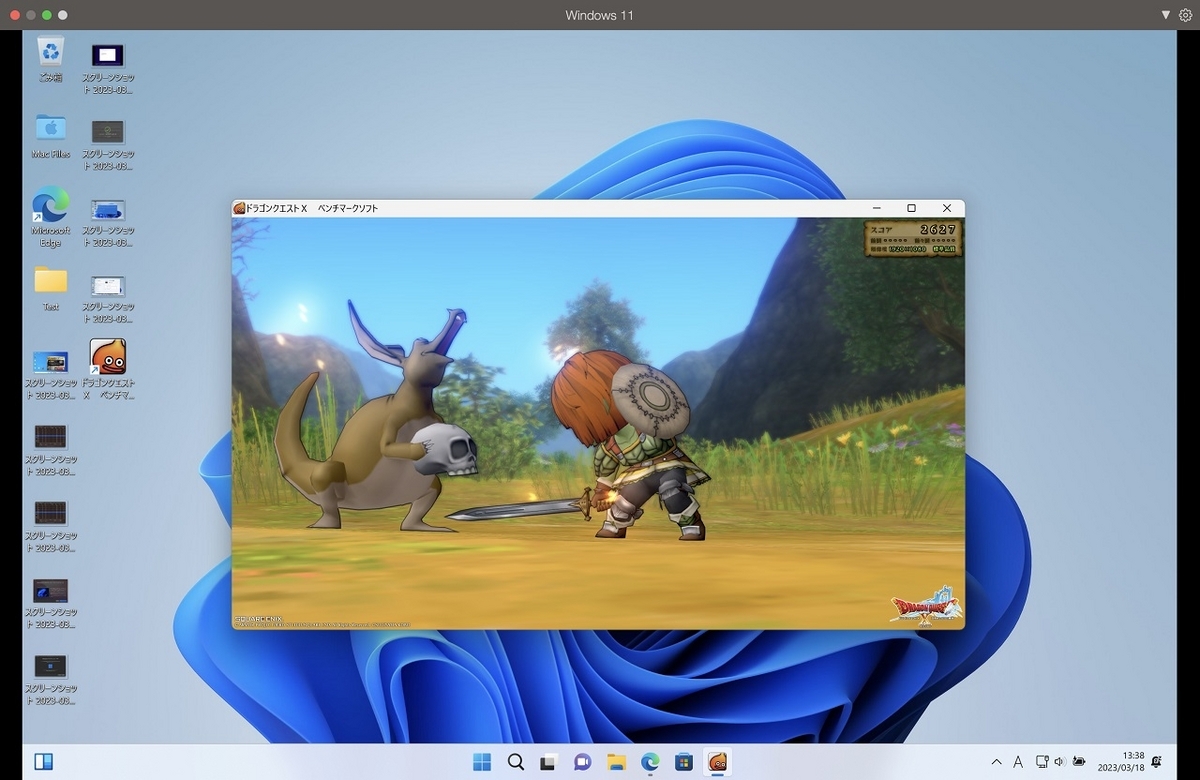Open the Recycle Bin (ごみ箱) desktop icon
The height and width of the screenshot is (780, 1200).
(x=50, y=59)
